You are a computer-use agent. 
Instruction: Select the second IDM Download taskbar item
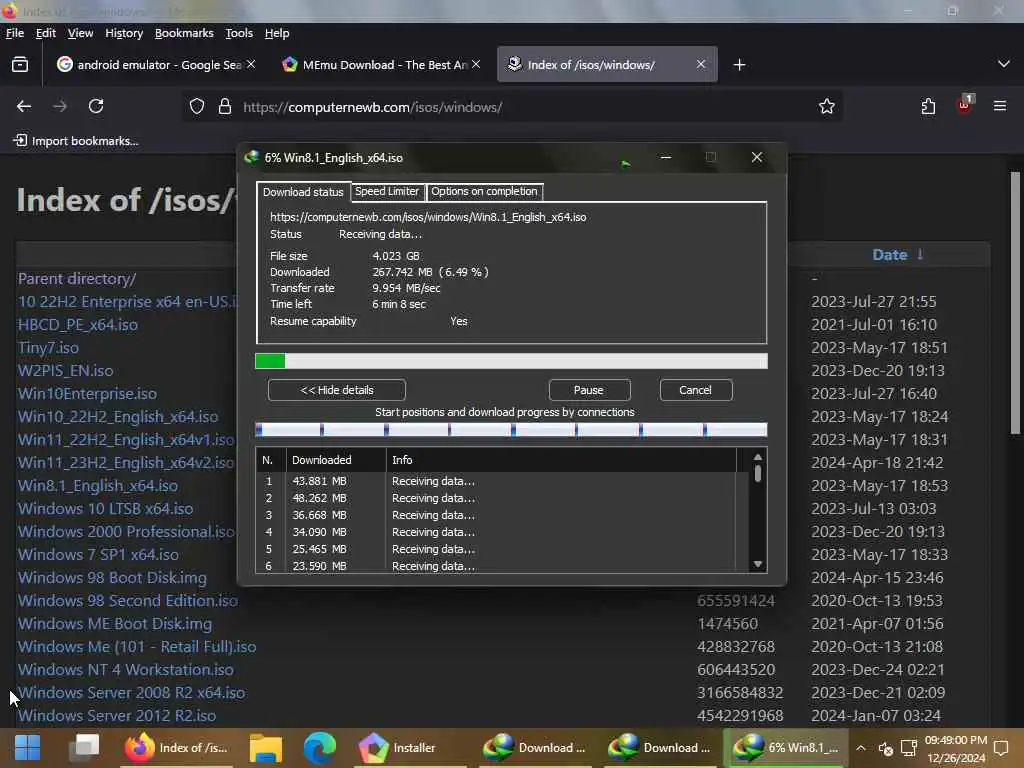[x=660, y=748]
